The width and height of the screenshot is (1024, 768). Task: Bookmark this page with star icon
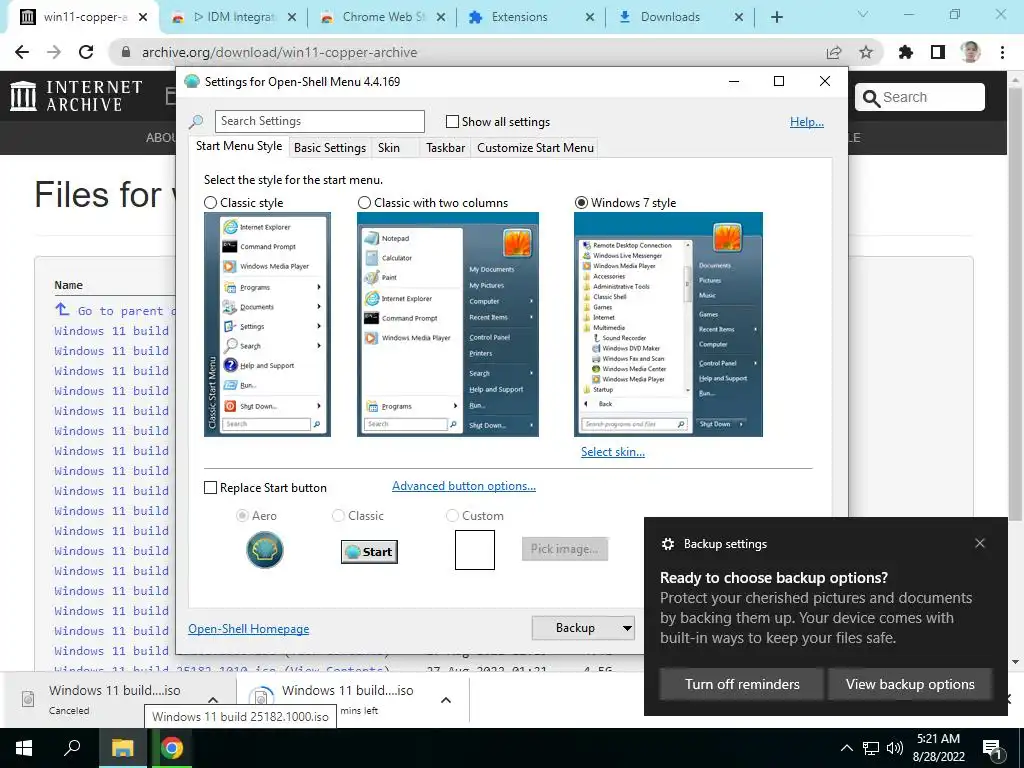click(x=866, y=52)
